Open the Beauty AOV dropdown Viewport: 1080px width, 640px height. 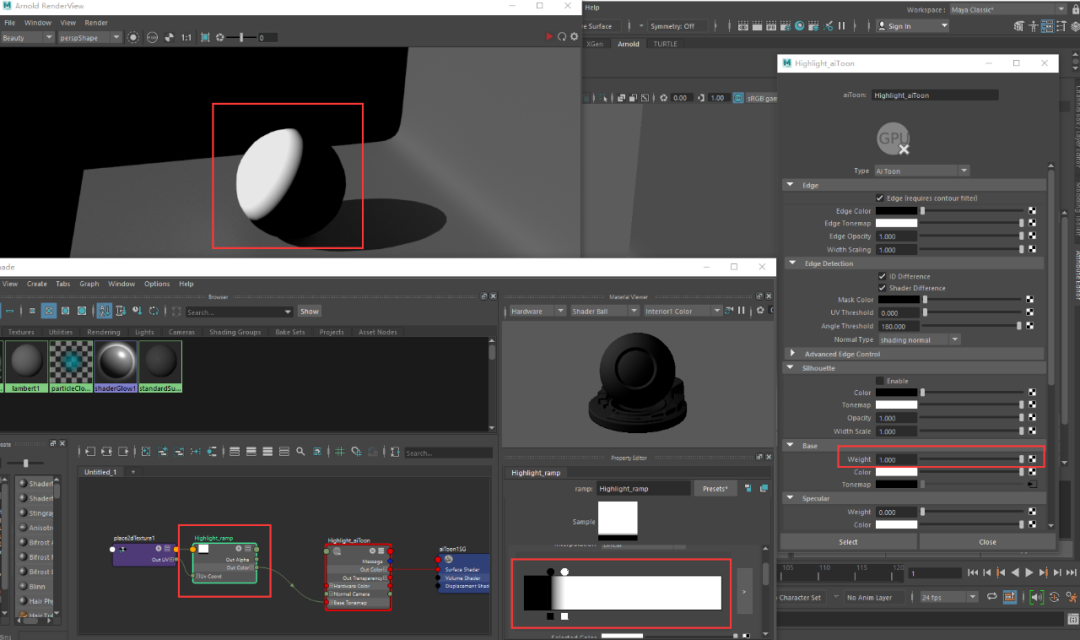coord(27,37)
